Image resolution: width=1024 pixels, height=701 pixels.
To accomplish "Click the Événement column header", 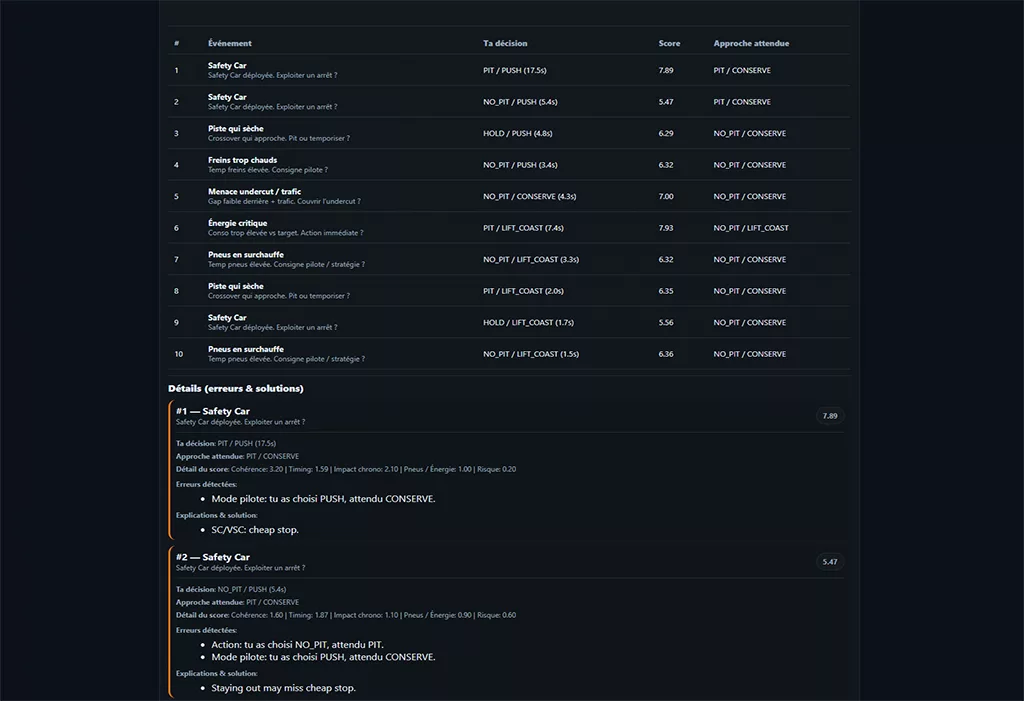I will (230, 44).
